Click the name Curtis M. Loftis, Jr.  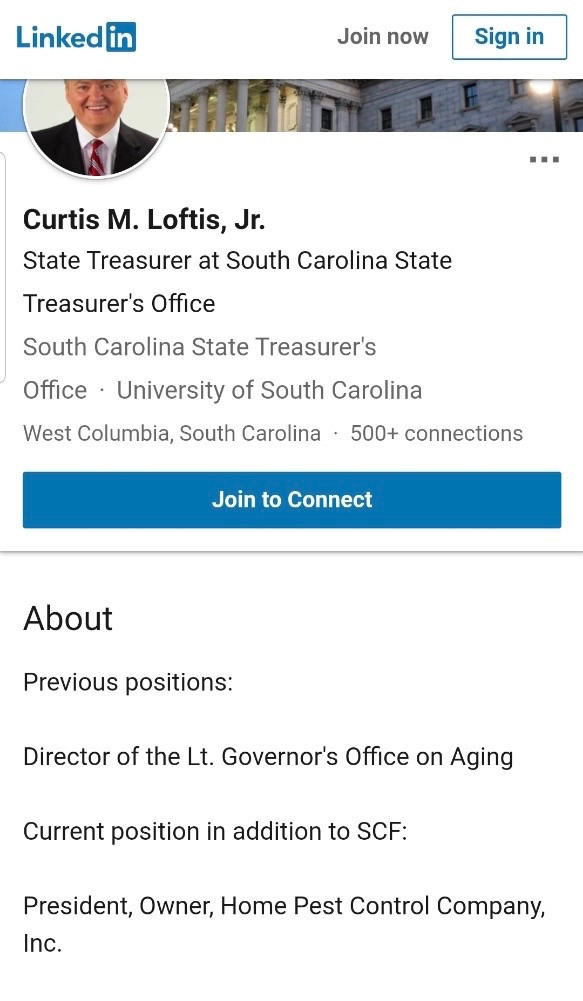coord(144,220)
